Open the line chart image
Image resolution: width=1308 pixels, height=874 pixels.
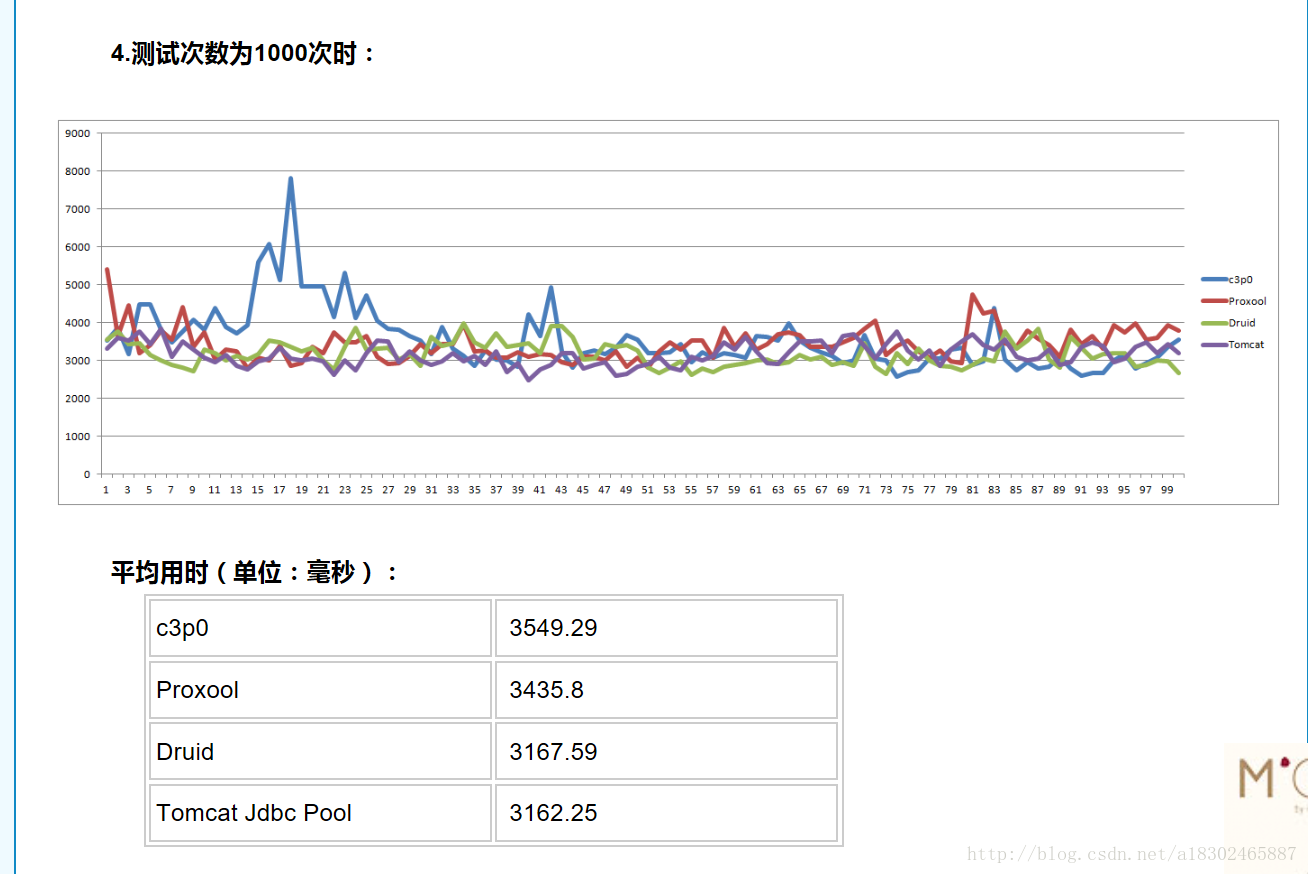(x=668, y=312)
